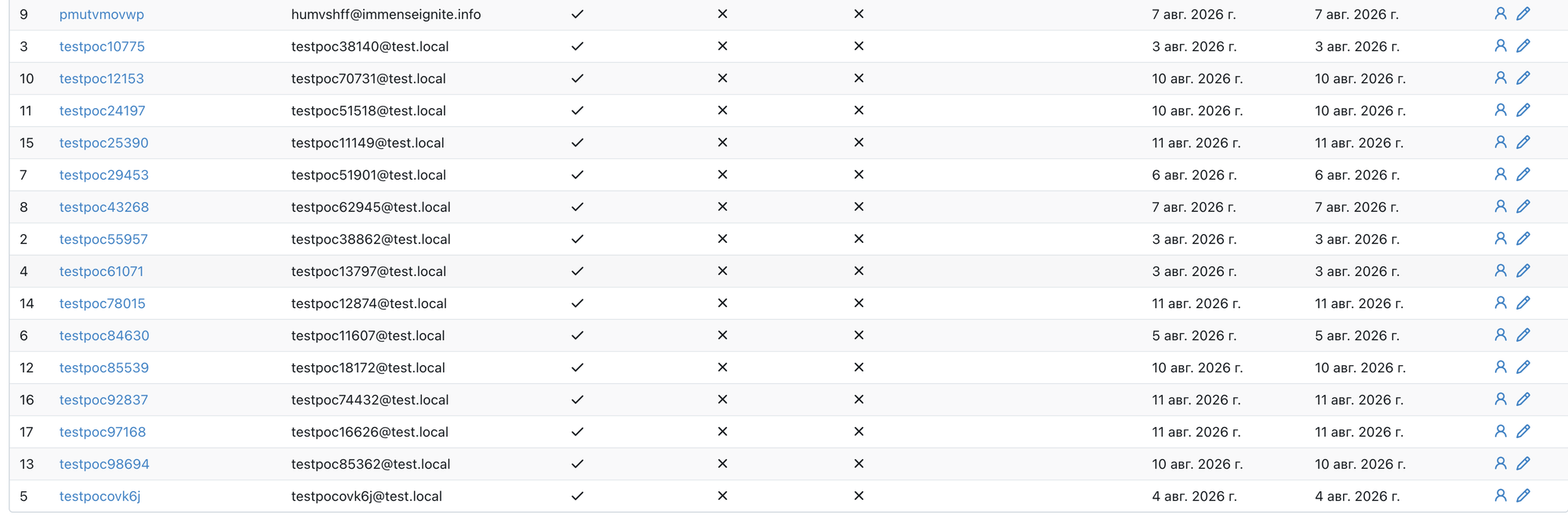Click edit pencil for testpoc10775

tap(1523, 45)
